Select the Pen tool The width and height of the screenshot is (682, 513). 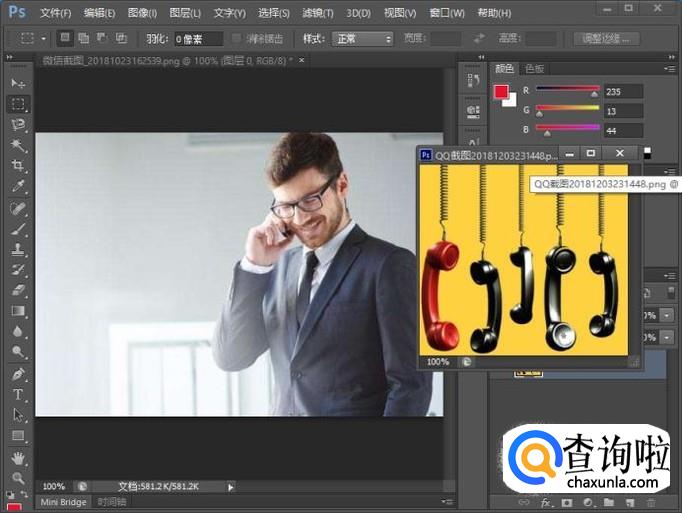pyautogui.click(x=18, y=374)
